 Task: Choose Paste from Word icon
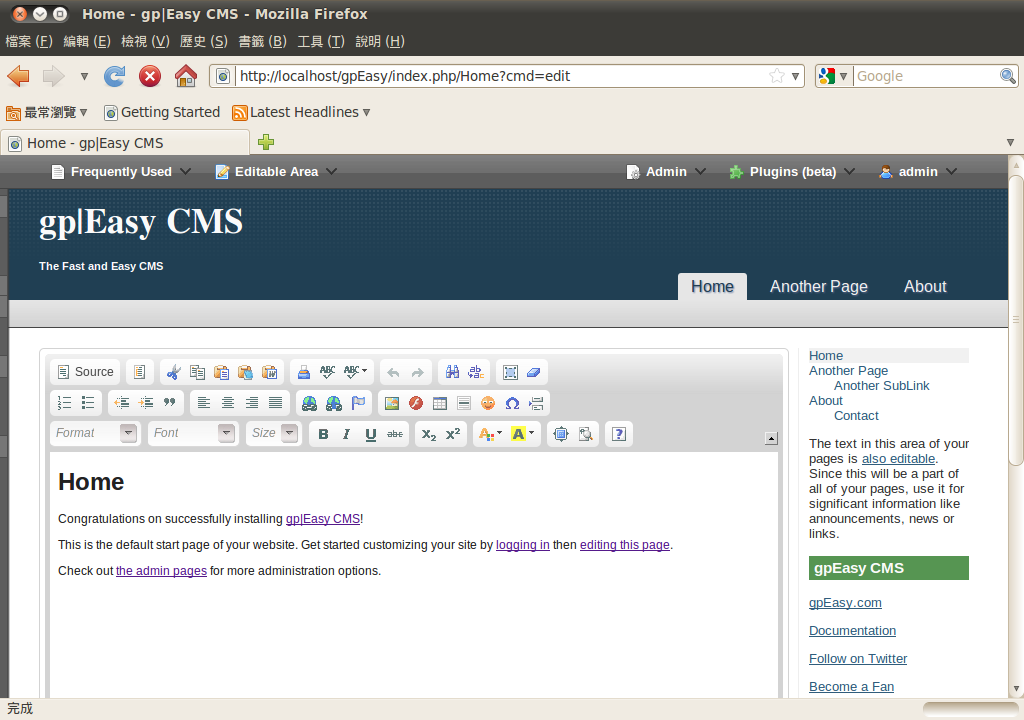pos(270,372)
